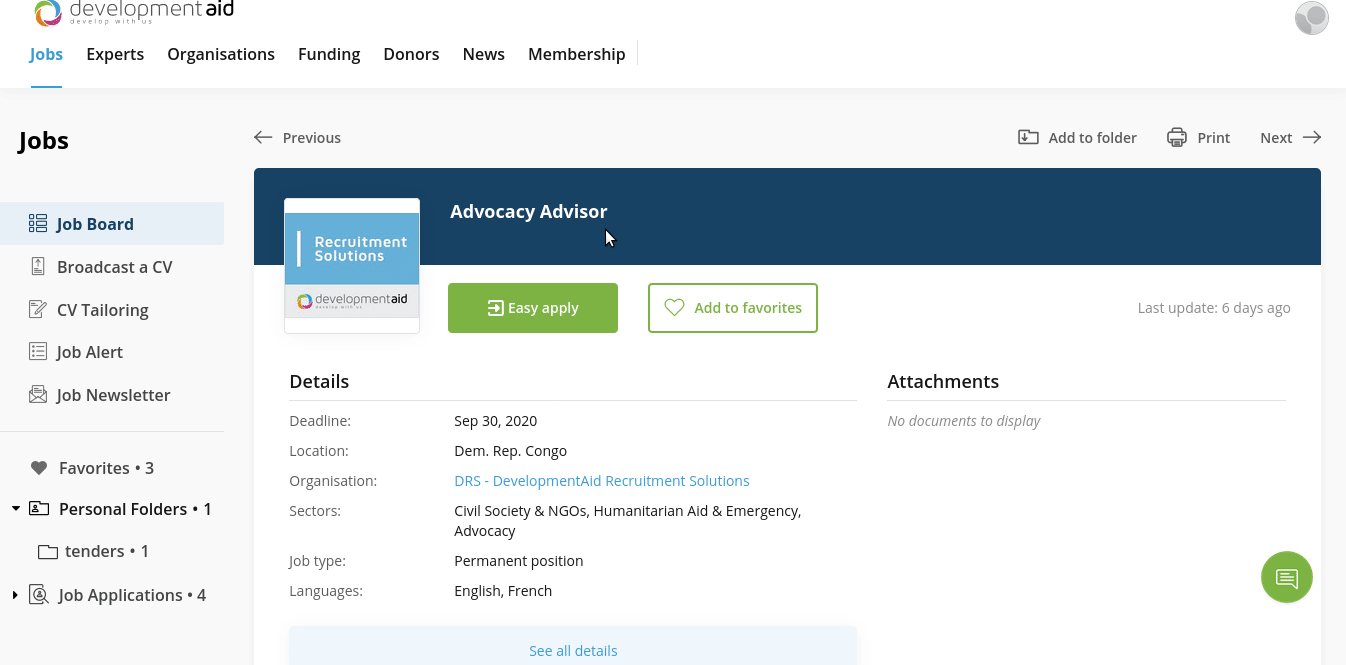Collapse the Personal Folders tree
This screenshot has width=1346, height=665.
15,508
